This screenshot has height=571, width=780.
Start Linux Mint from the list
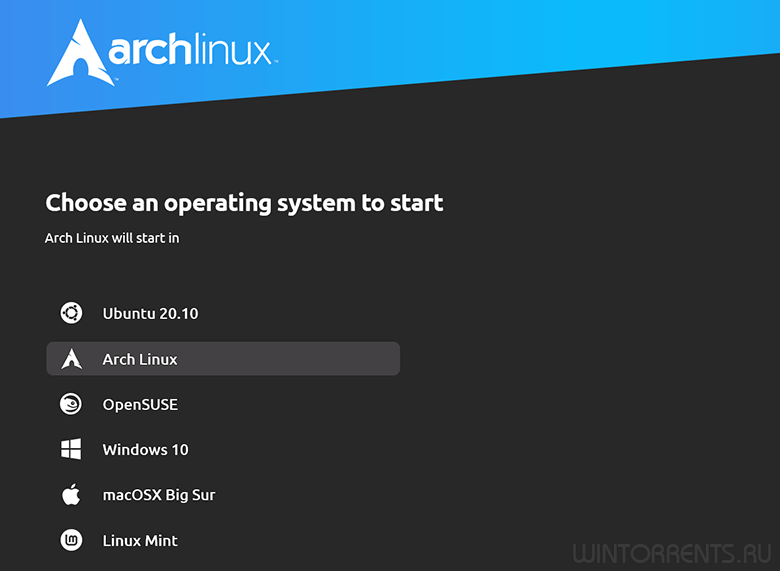[140, 541]
